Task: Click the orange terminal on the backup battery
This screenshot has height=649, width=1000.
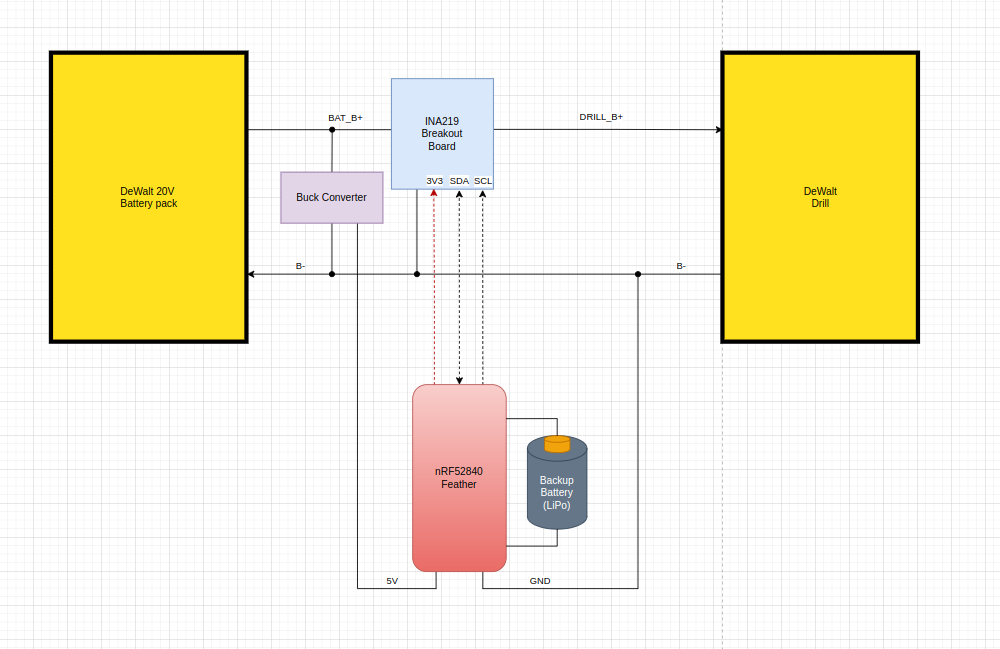Action: (557, 444)
